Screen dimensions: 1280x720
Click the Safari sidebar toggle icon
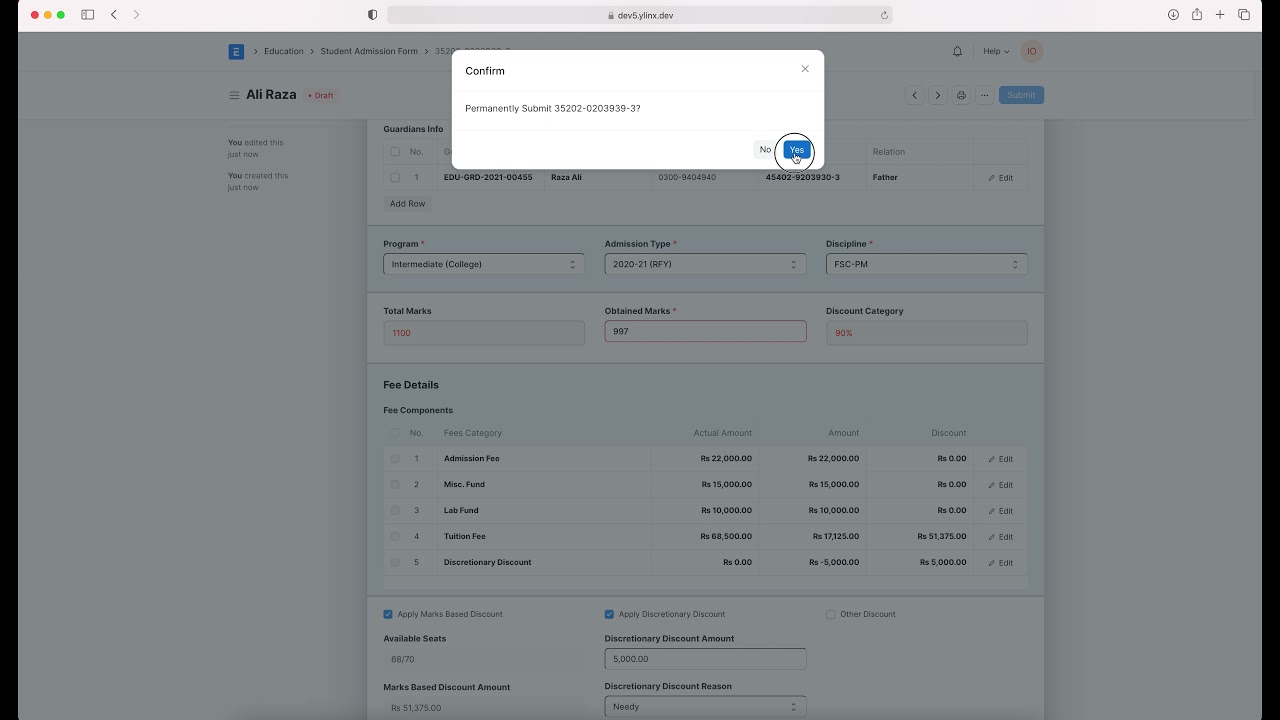pyautogui.click(x=88, y=15)
